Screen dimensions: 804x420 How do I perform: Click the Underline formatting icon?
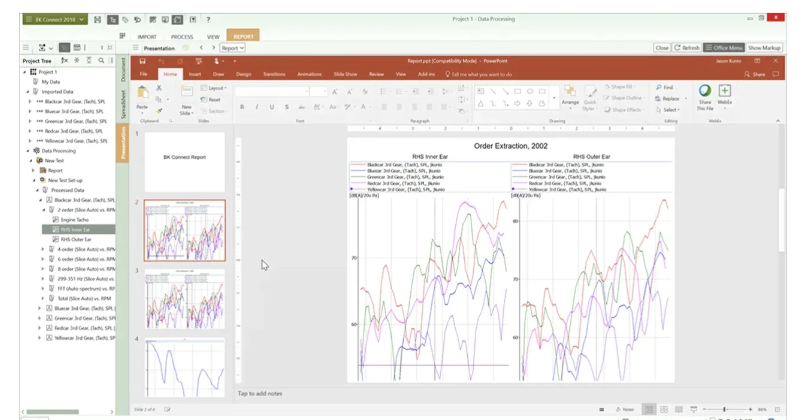click(272, 107)
